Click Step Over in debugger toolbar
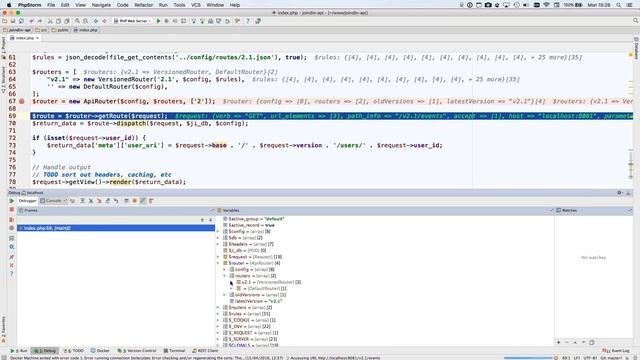The height and width of the screenshot is (360, 640). click(82, 201)
